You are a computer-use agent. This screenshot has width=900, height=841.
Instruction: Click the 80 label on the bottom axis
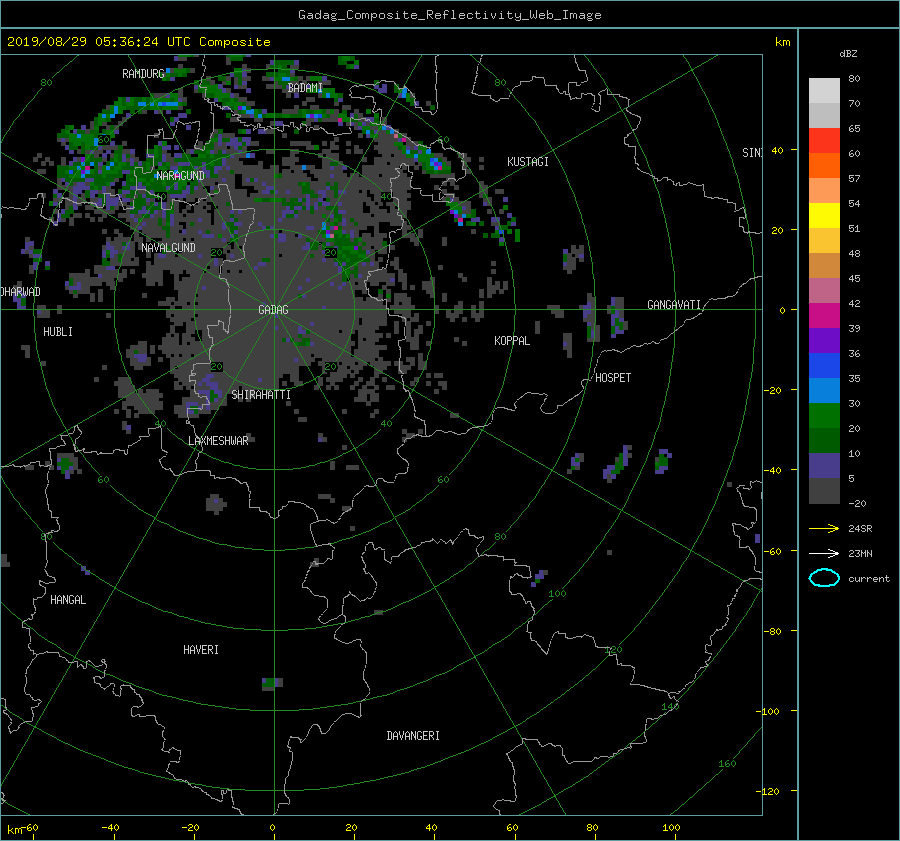point(592,828)
